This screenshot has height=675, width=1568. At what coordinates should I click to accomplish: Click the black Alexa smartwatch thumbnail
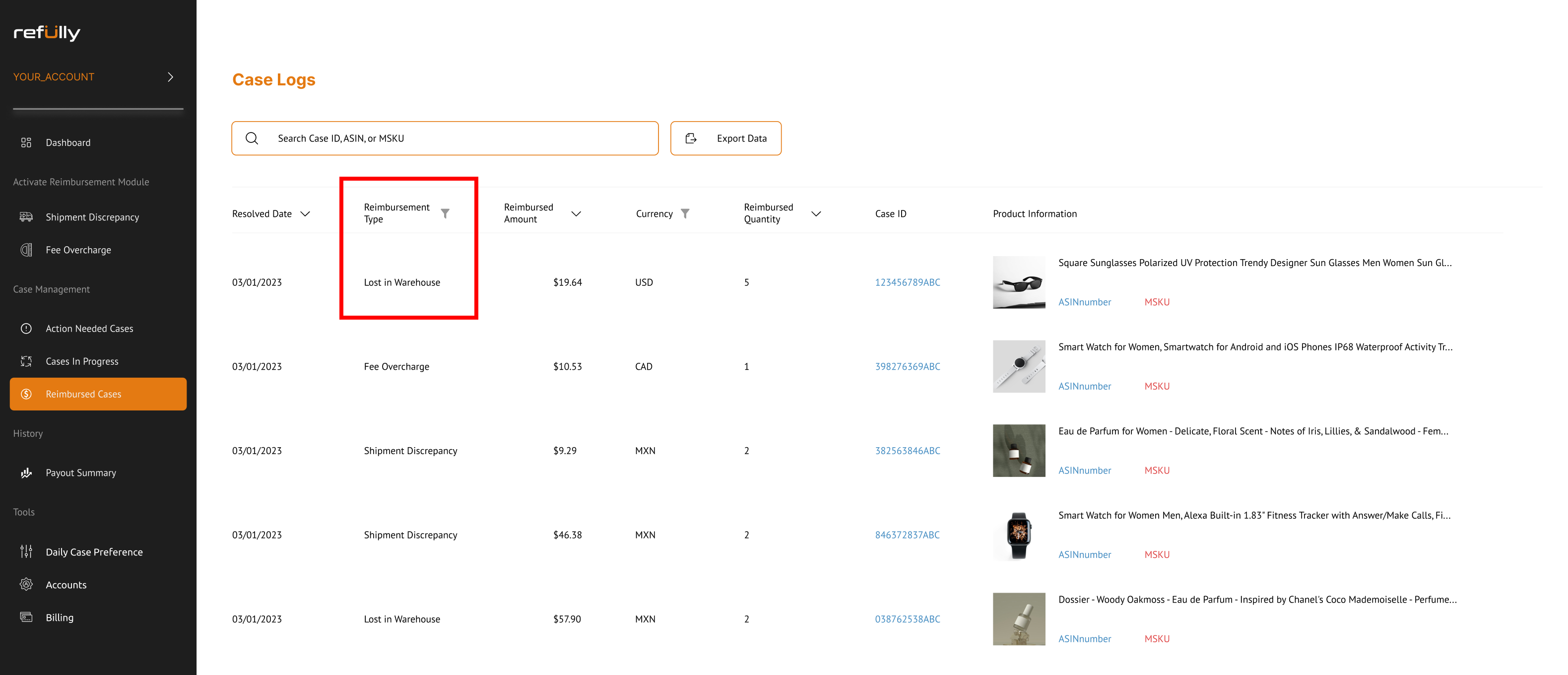point(1019,535)
